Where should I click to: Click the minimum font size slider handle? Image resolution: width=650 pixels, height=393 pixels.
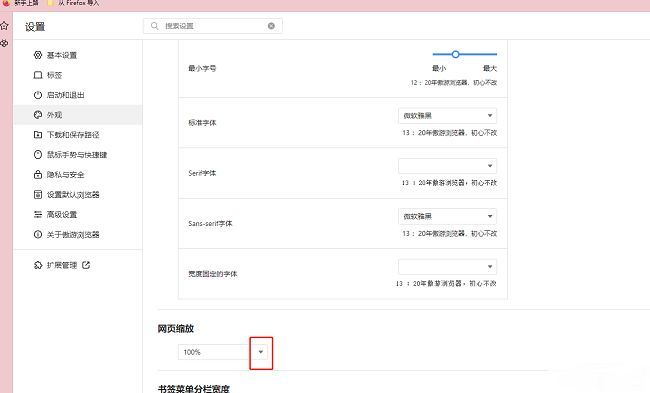tap(455, 54)
